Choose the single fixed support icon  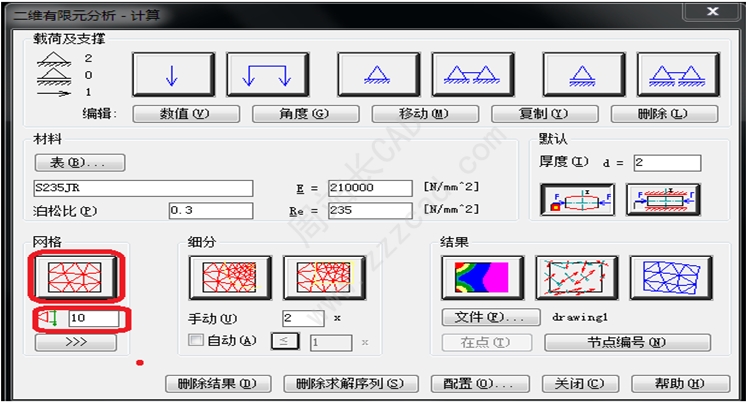pos(377,75)
